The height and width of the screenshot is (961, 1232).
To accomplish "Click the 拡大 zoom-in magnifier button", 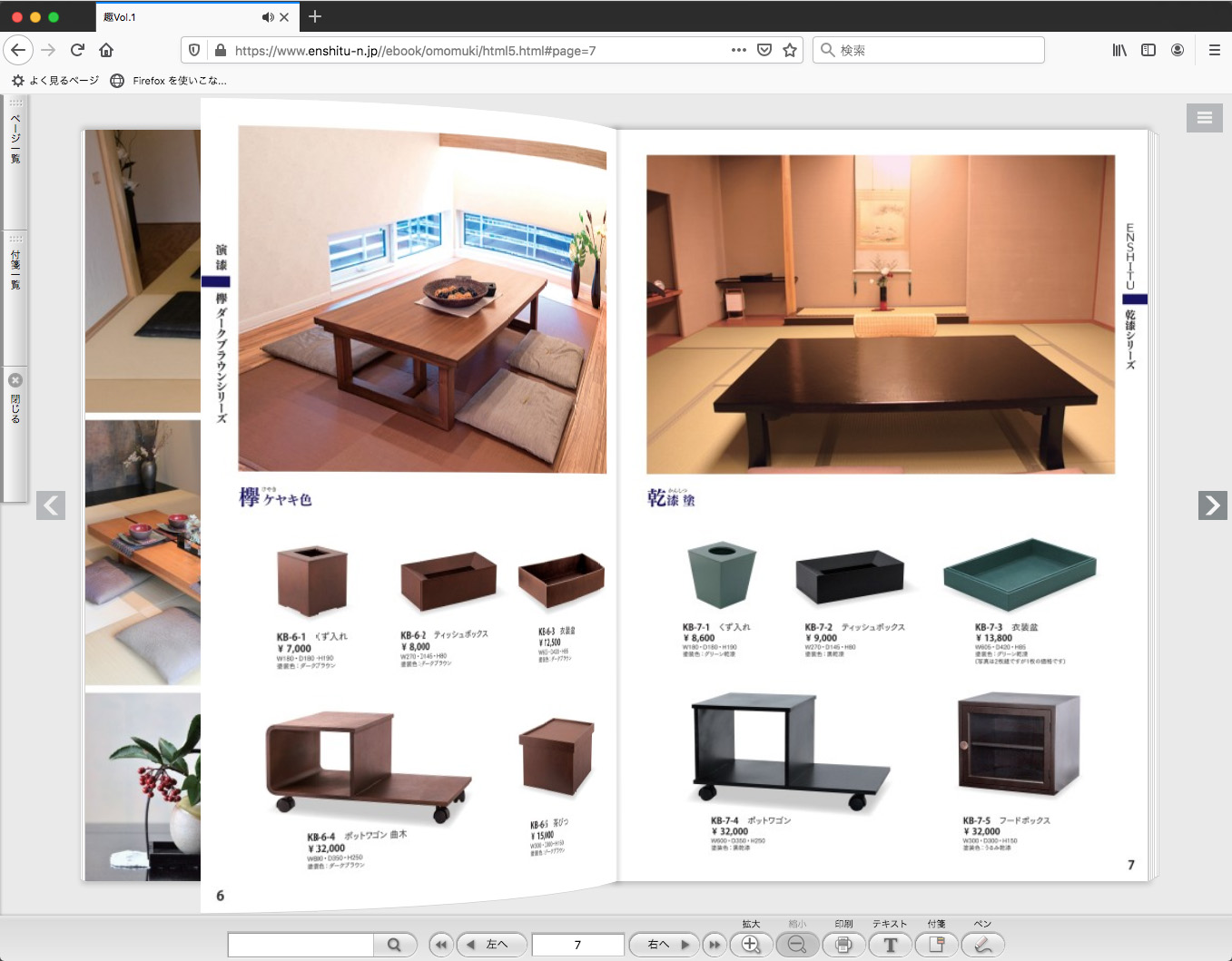I will coord(751,945).
